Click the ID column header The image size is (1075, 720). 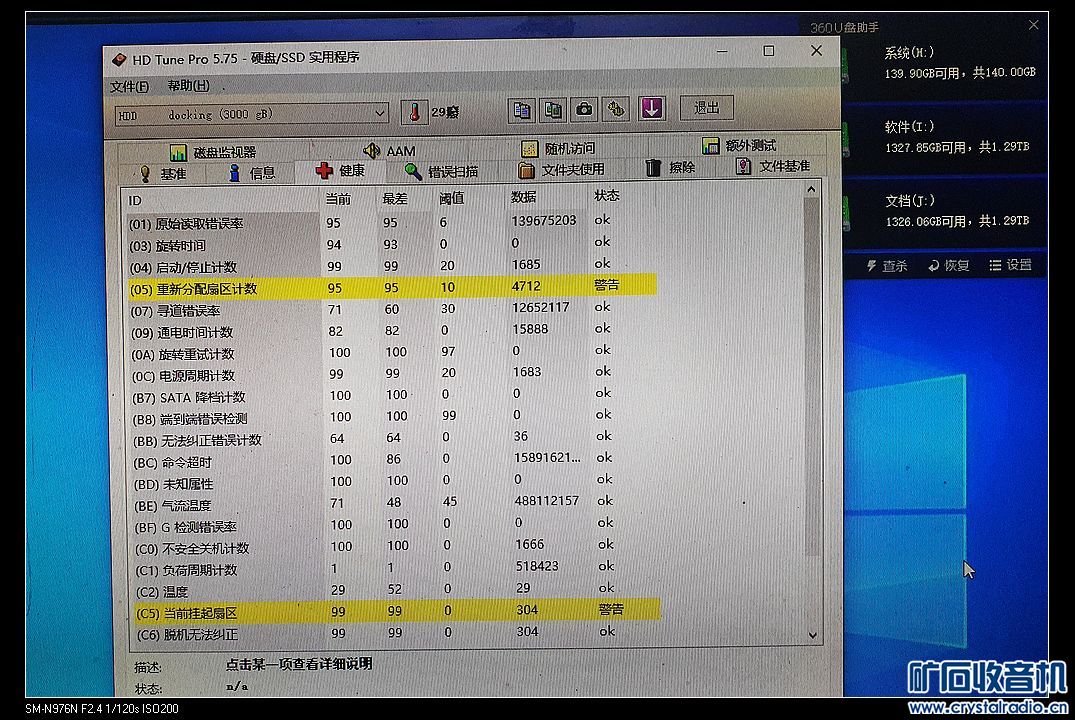pyautogui.click(x=135, y=201)
